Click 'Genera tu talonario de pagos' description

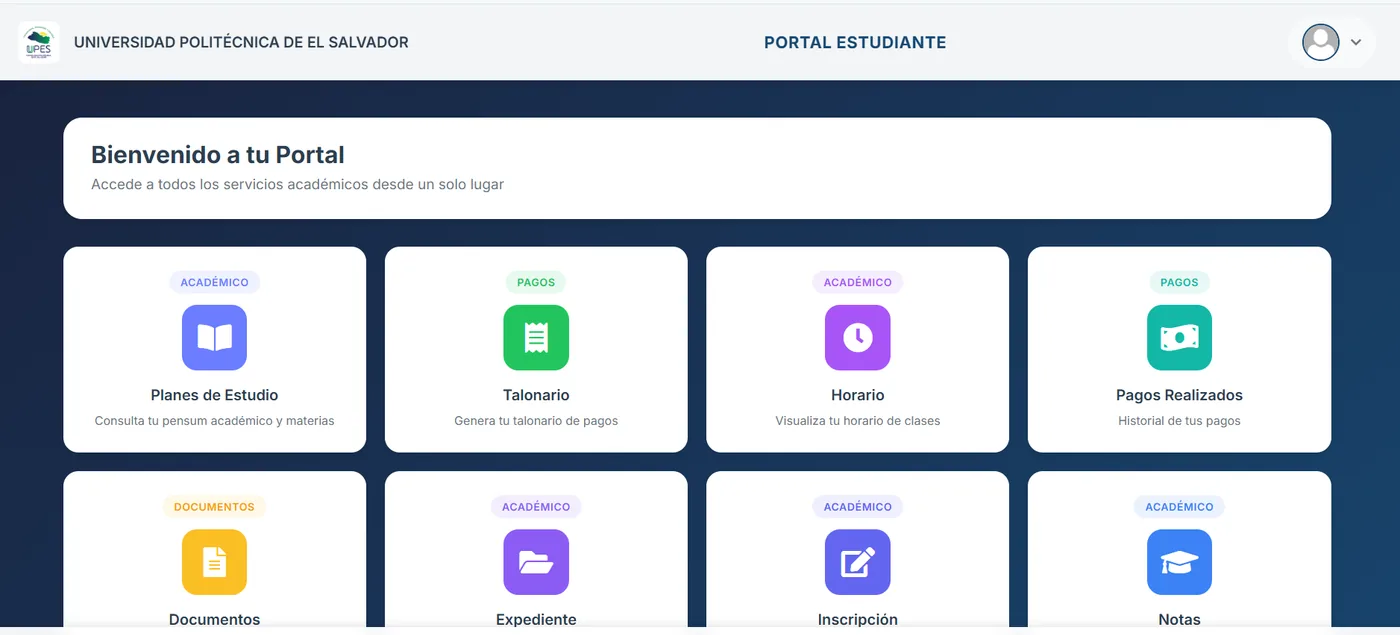pyautogui.click(x=536, y=421)
